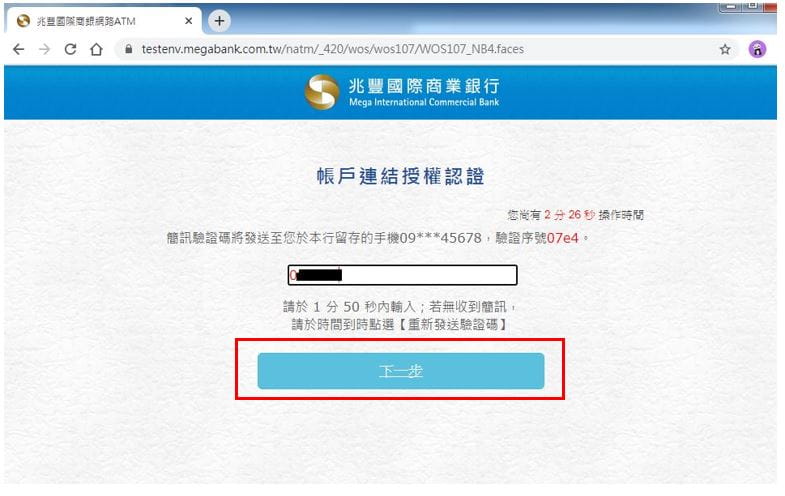
Task: Bookmark this page with the star icon
Action: coord(725,49)
